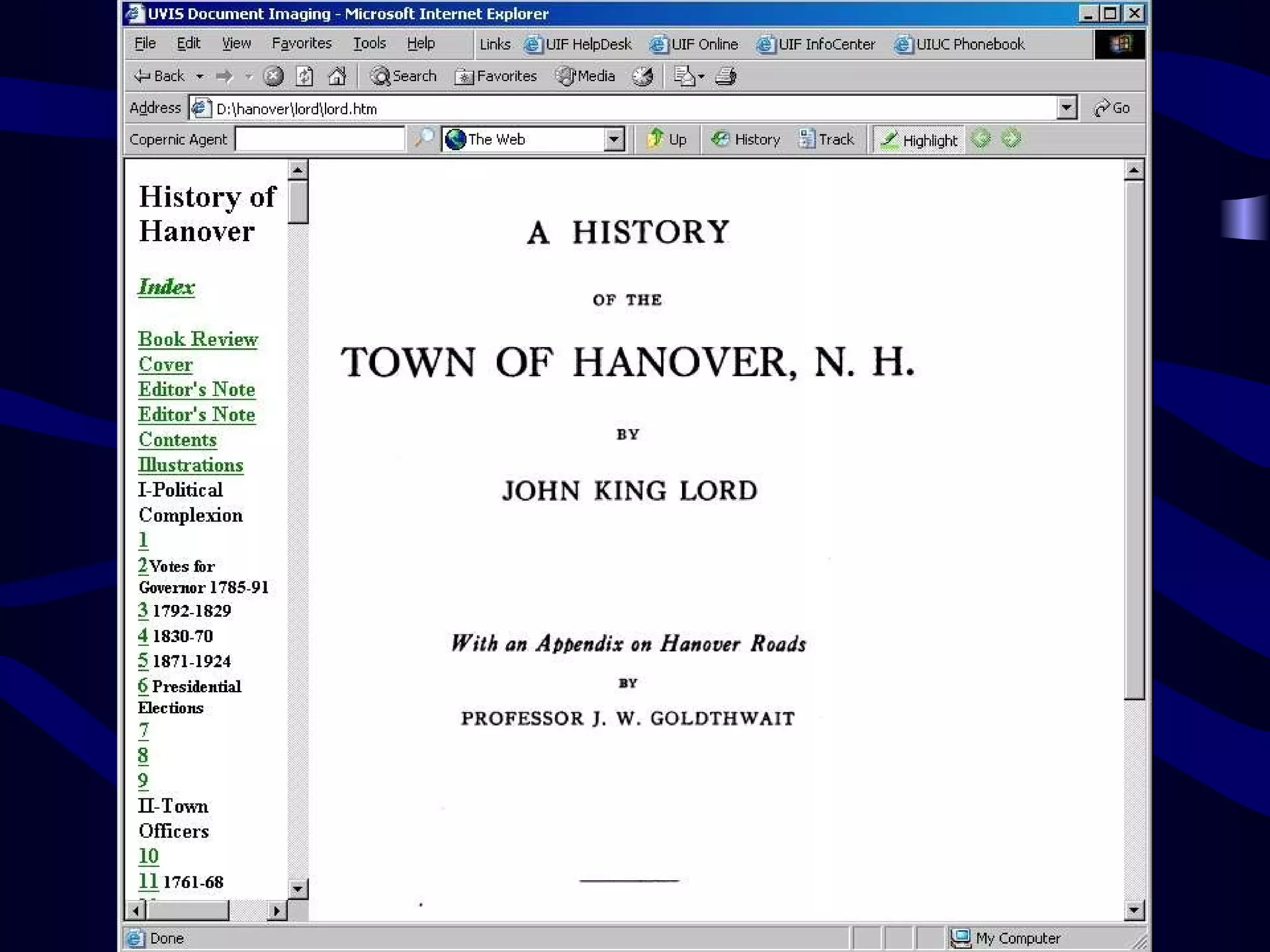Open the Book Review link
Viewport: 1270px width, 952px height.
point(198,339)
